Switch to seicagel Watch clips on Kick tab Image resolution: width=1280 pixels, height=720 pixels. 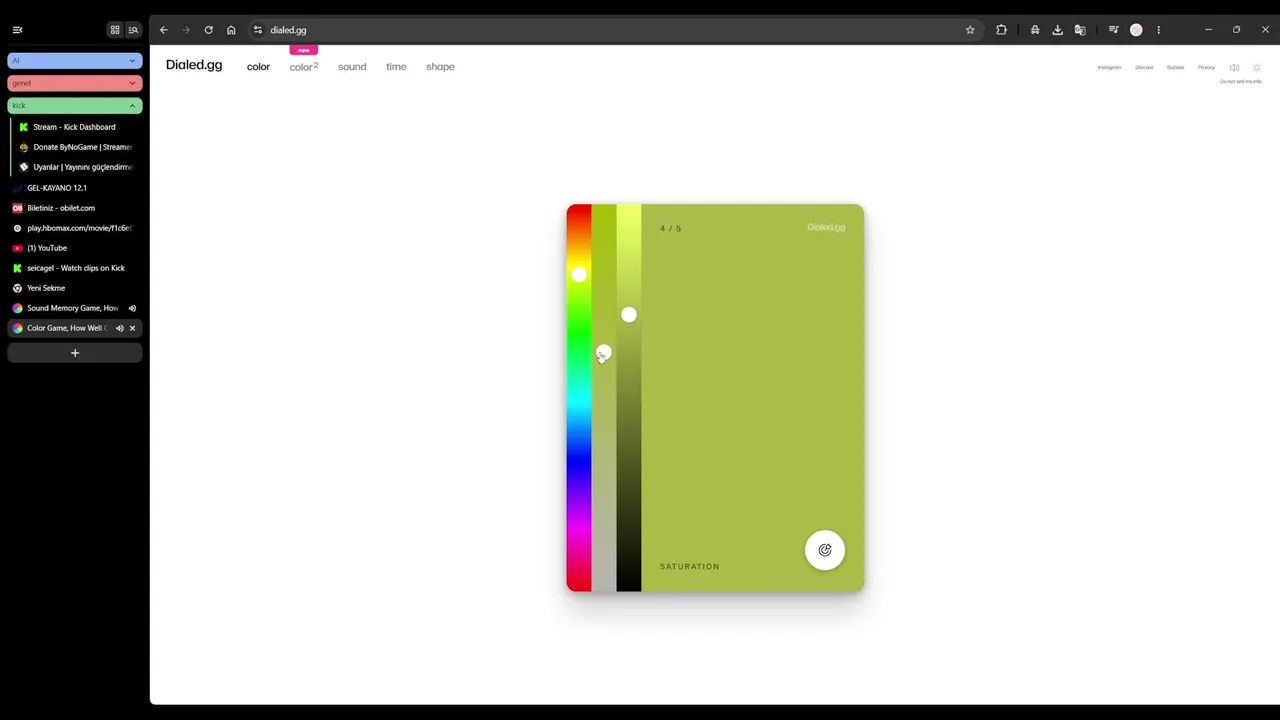[75, 268]
